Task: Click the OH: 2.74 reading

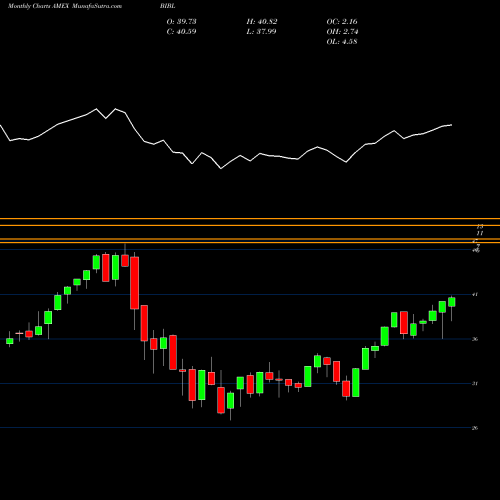Action: 342,32
